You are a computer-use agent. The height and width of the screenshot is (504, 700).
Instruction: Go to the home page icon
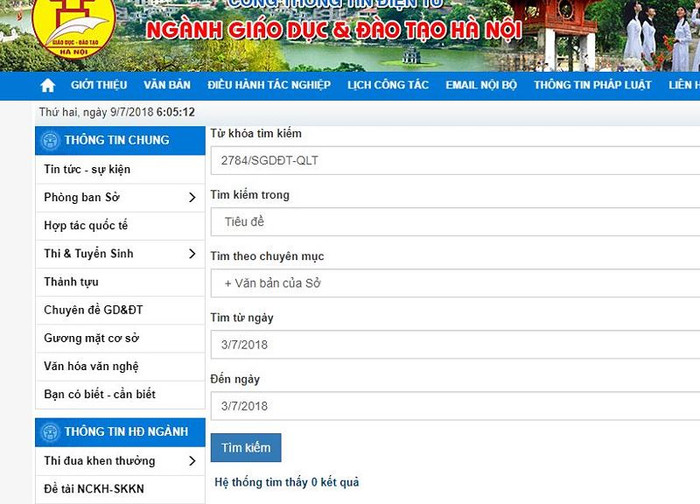pos(48,85)
